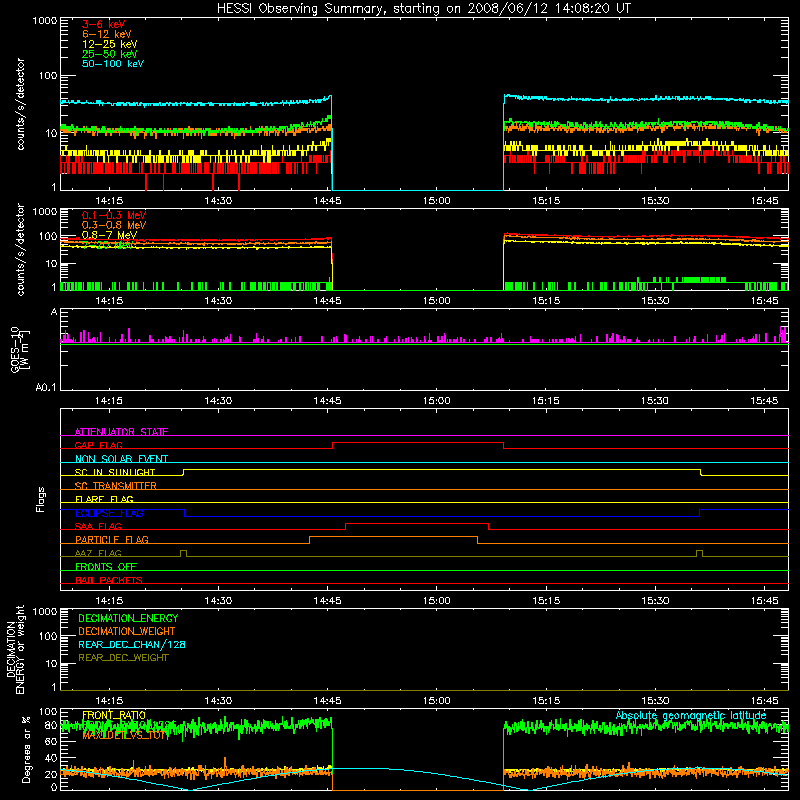Click the HESSI Observing Summary title text
Image resolution: width=800 pixels, height=800 pixels.
423,9
